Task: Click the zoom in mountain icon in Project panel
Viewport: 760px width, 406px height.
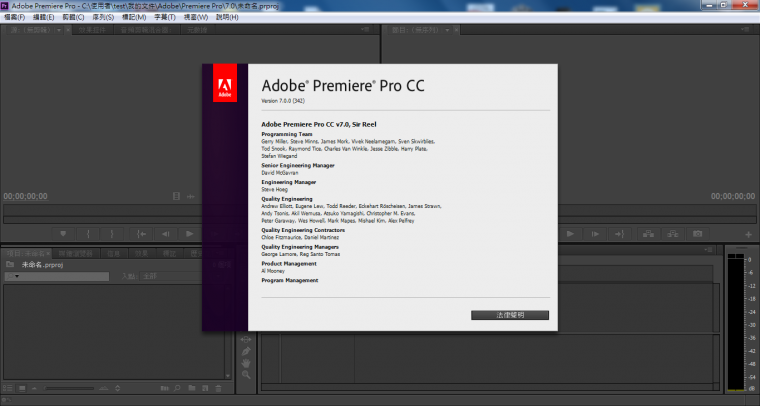Action: click(x=103, y=388)
